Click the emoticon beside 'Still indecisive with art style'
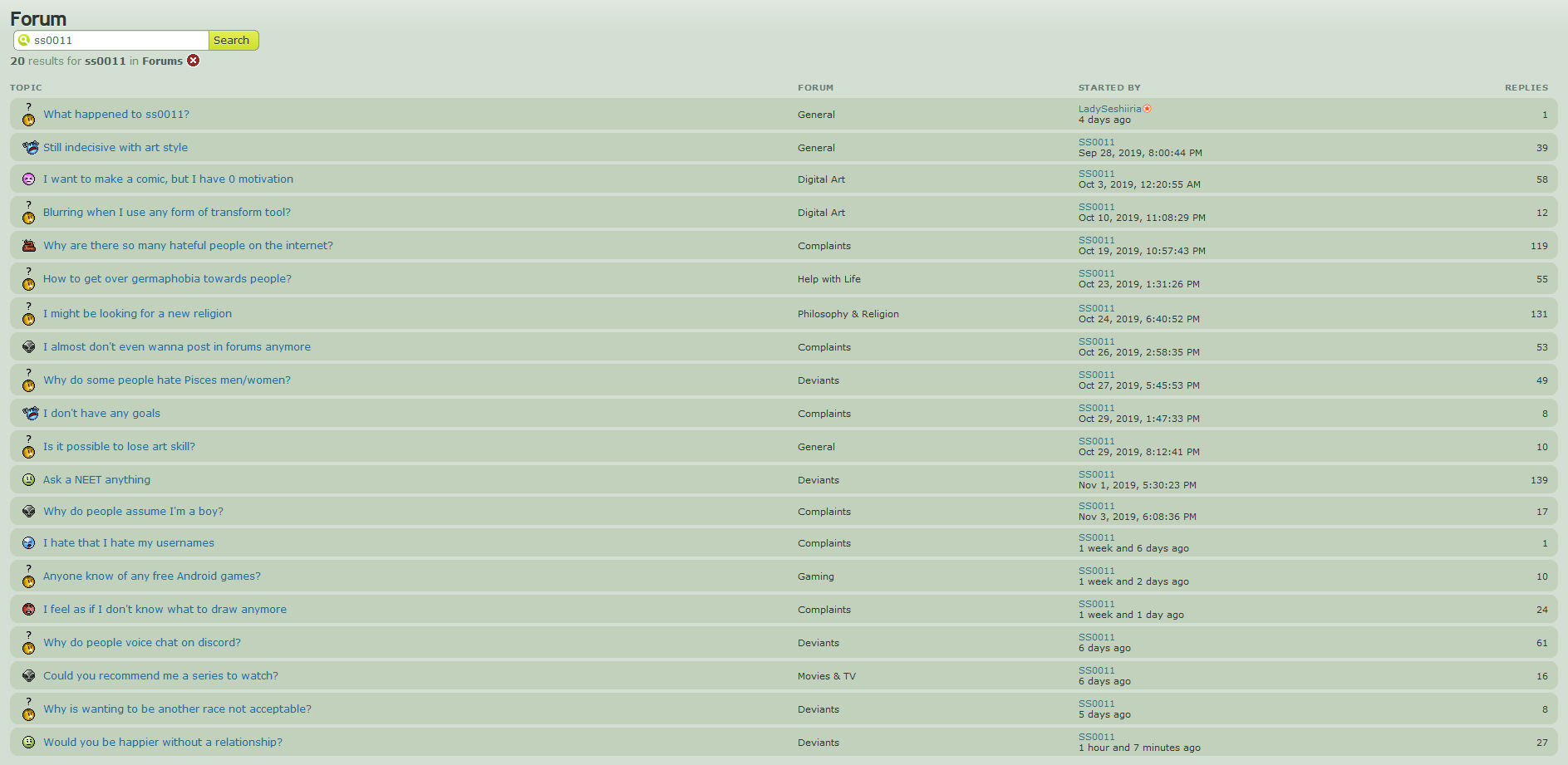 coord(30,148)
